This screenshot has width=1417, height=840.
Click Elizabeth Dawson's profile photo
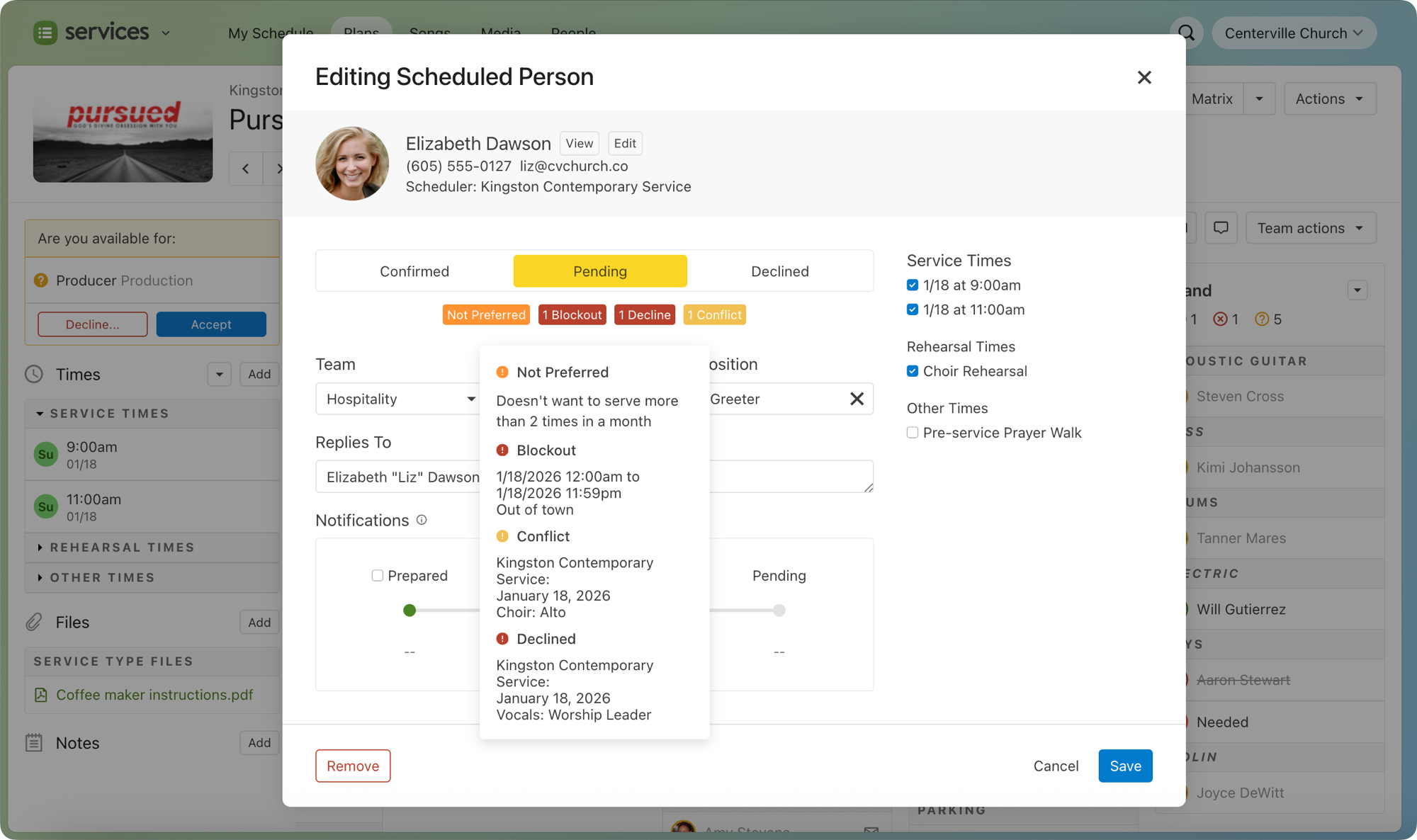[x=352, y=164]
